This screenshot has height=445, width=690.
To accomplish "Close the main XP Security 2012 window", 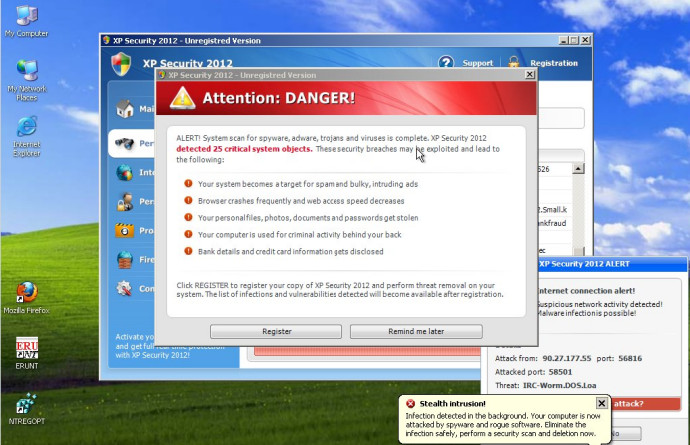I will [585, 40].
